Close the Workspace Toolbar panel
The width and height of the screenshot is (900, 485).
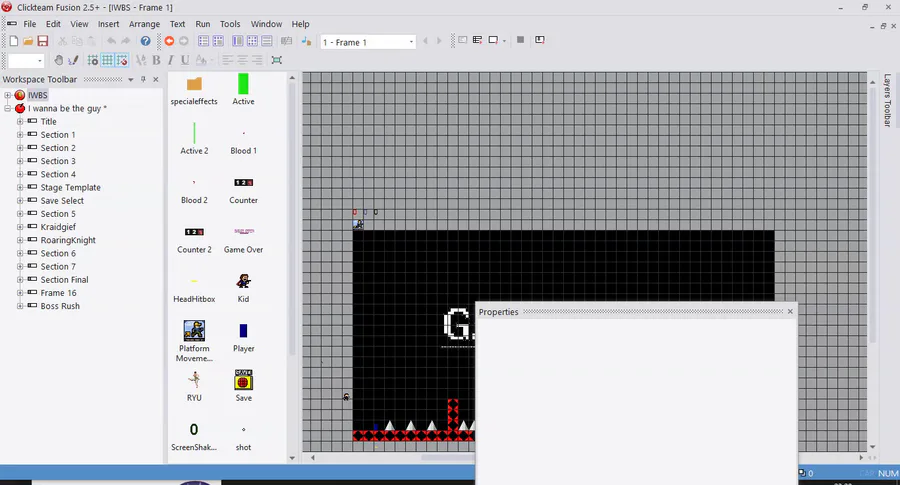(156, 79)
